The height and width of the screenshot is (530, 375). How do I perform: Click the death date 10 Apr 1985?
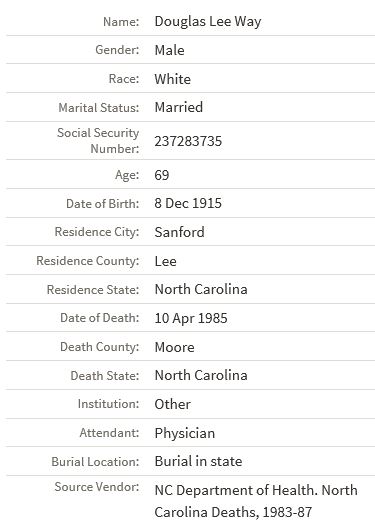(x=191, y=318)
